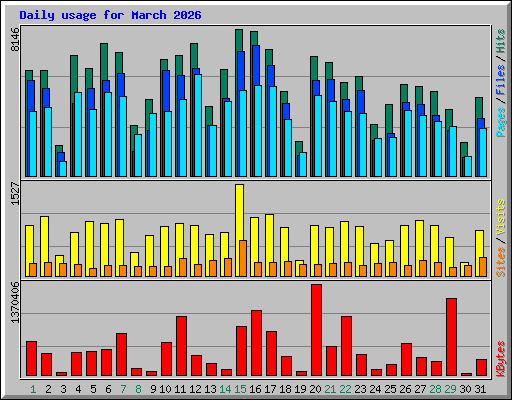Click the red KBytes bar for day 22
512x400 pixels.
[346, 346]
